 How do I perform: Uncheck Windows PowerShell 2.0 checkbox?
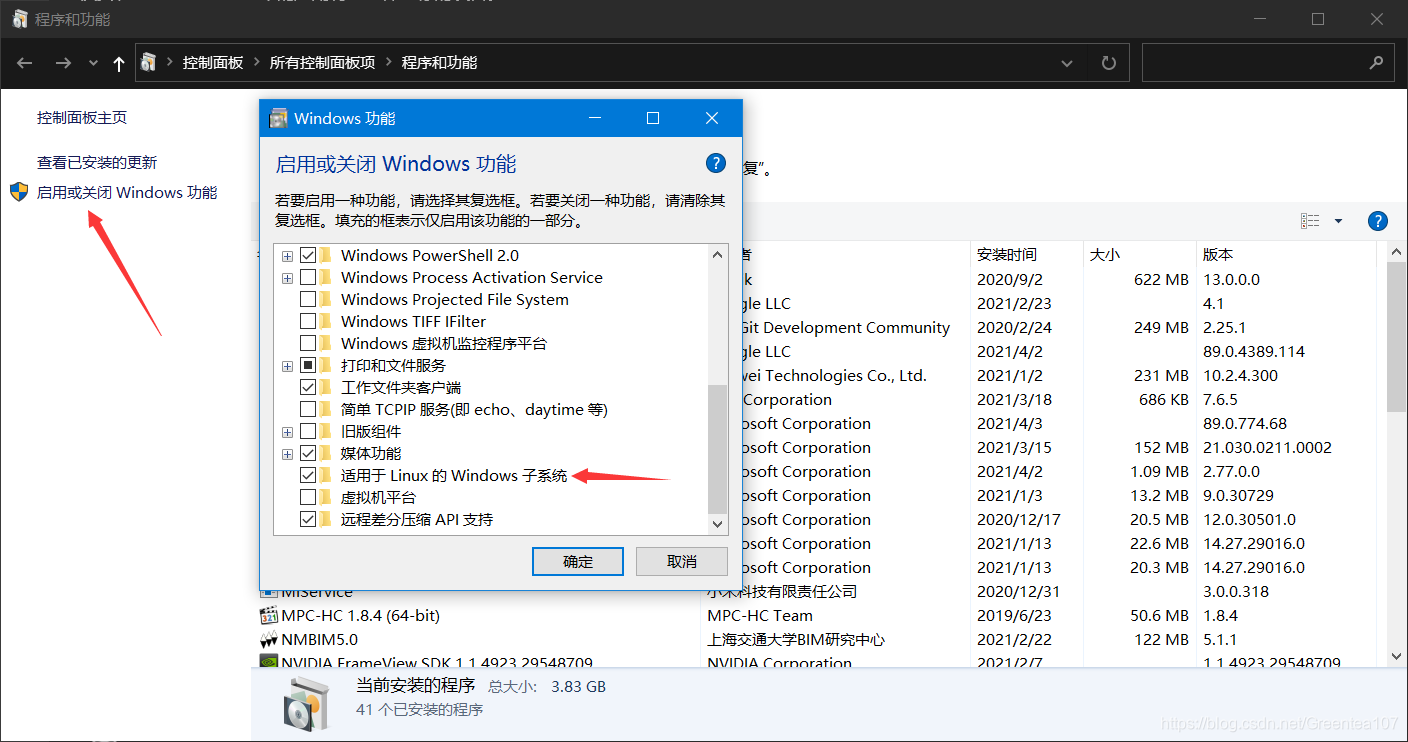tap(308, 255)
